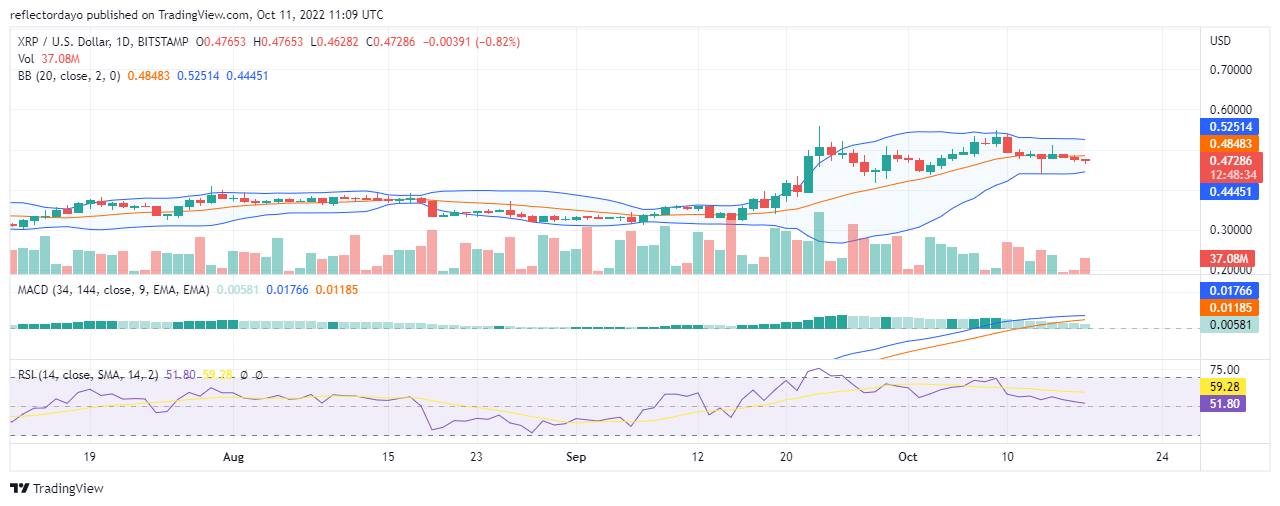
Task: Click the Oct marker on the time axis
Action: pos(908,457)
